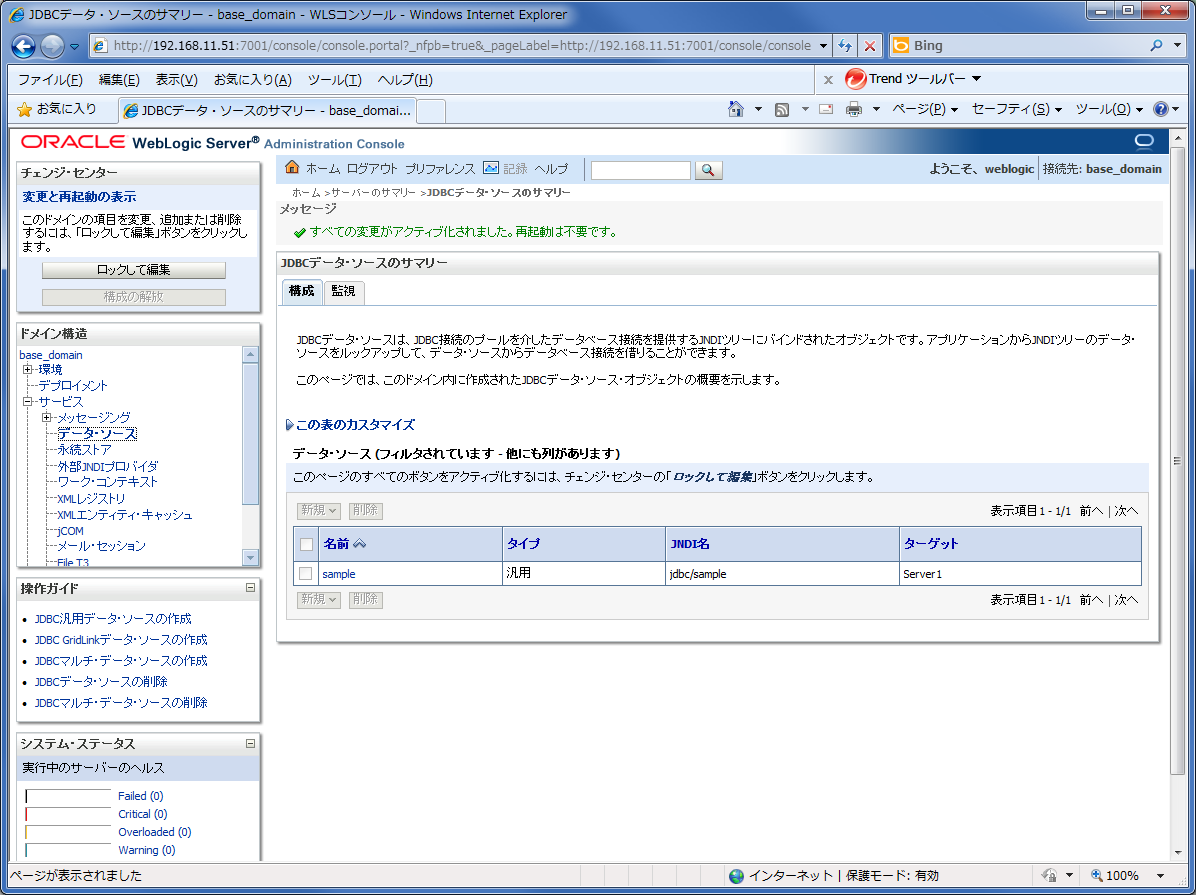Click the ログアウト link

point(372,169)
